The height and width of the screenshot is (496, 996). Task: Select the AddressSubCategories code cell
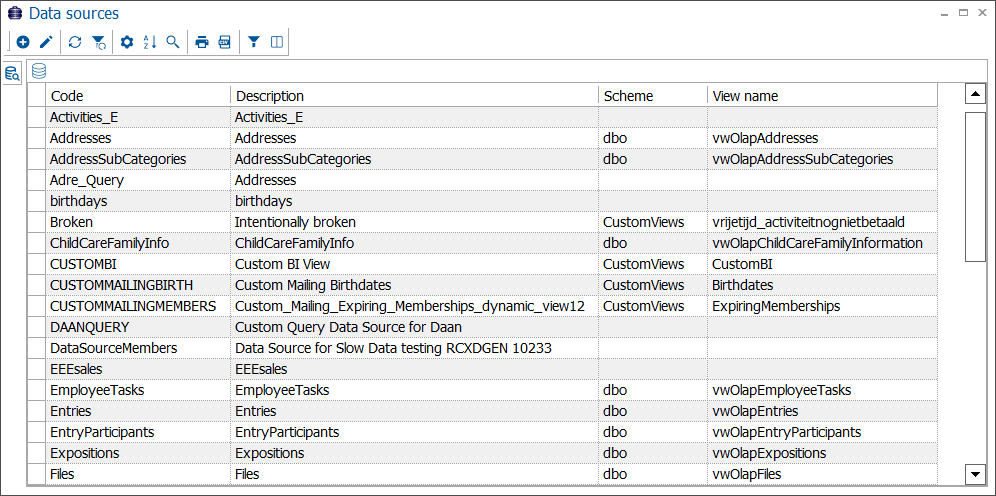(138, 159)
